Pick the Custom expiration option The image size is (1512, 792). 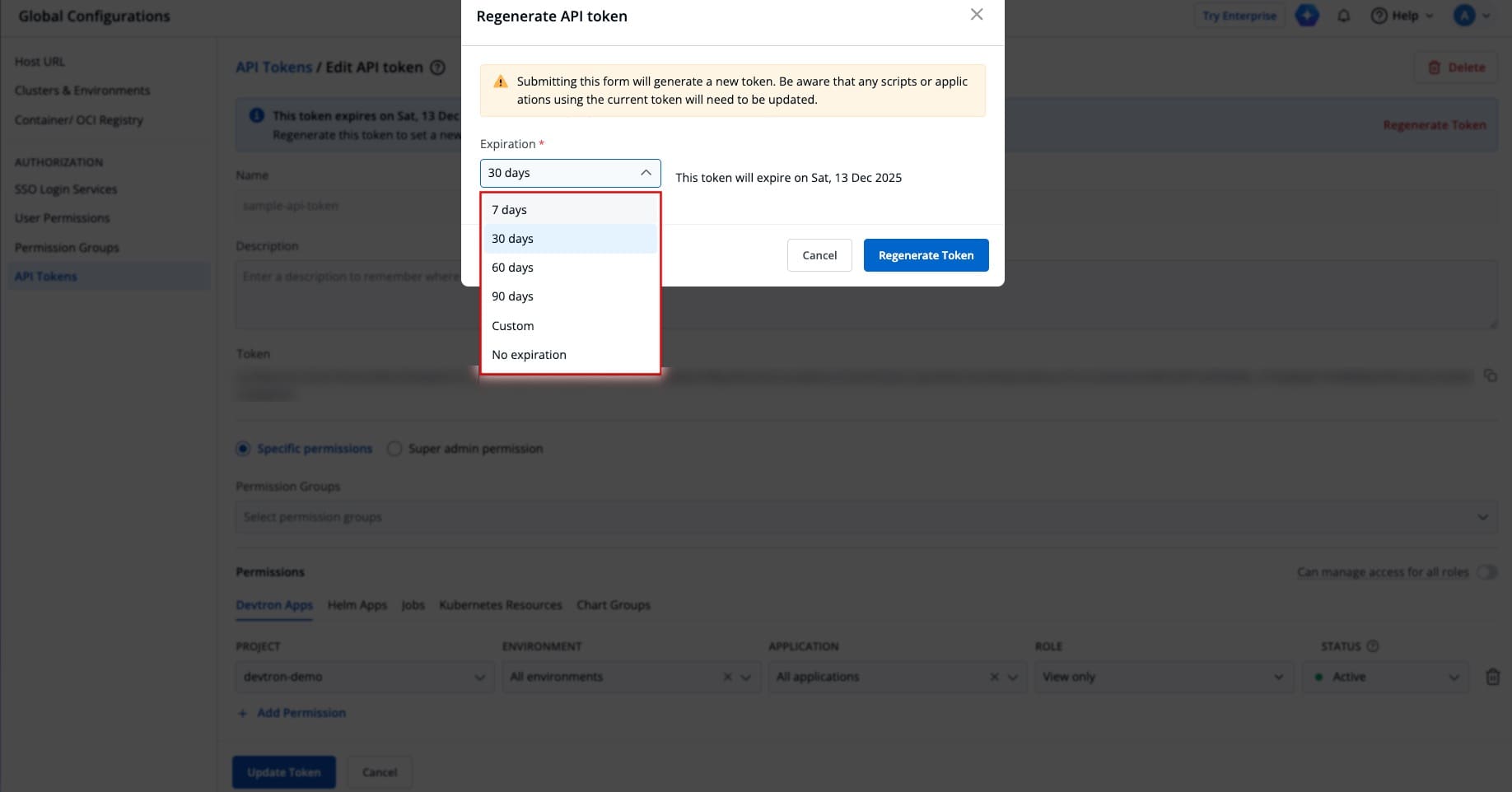click(x=512, y=326)
